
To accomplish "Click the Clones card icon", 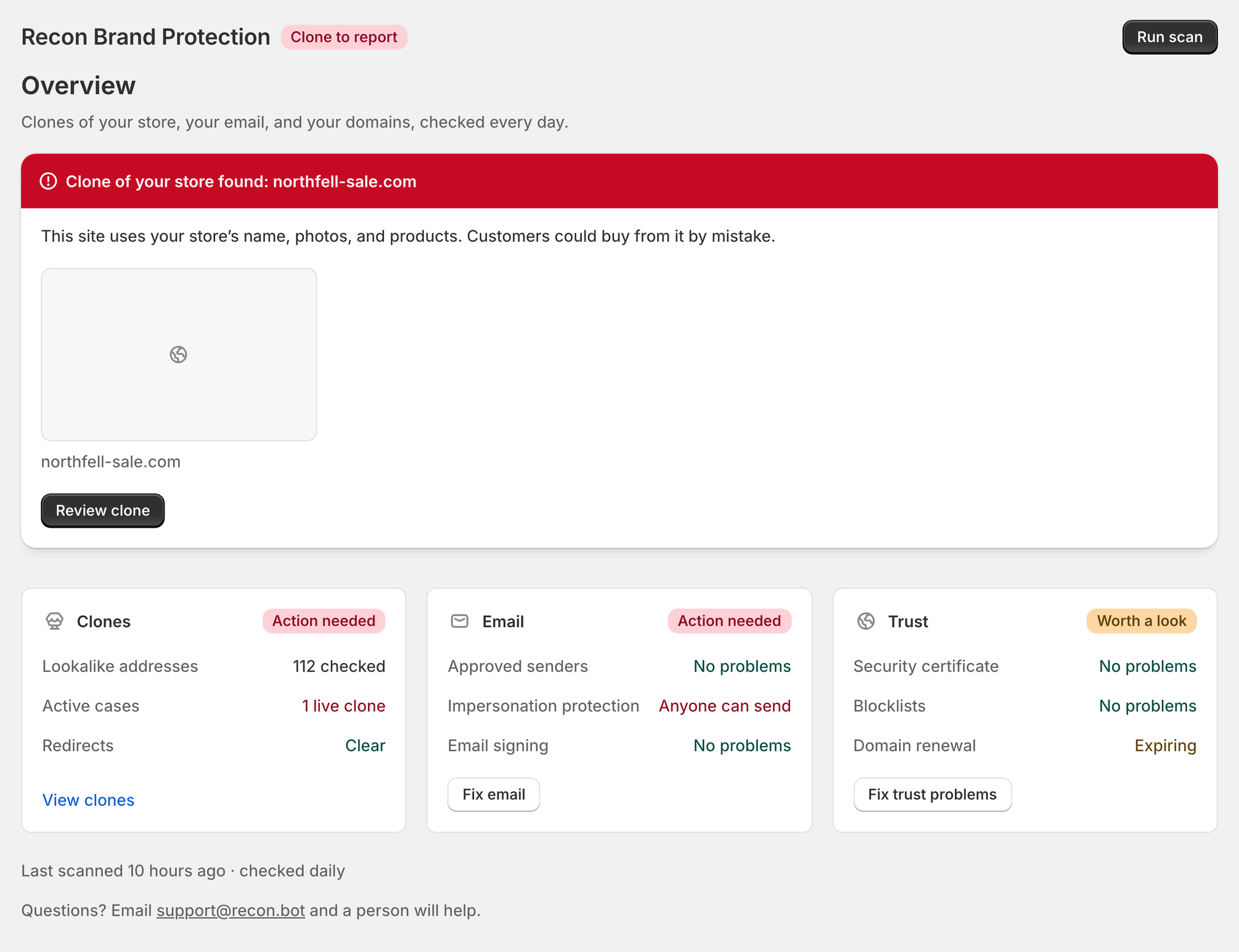I will click(54, 621).
